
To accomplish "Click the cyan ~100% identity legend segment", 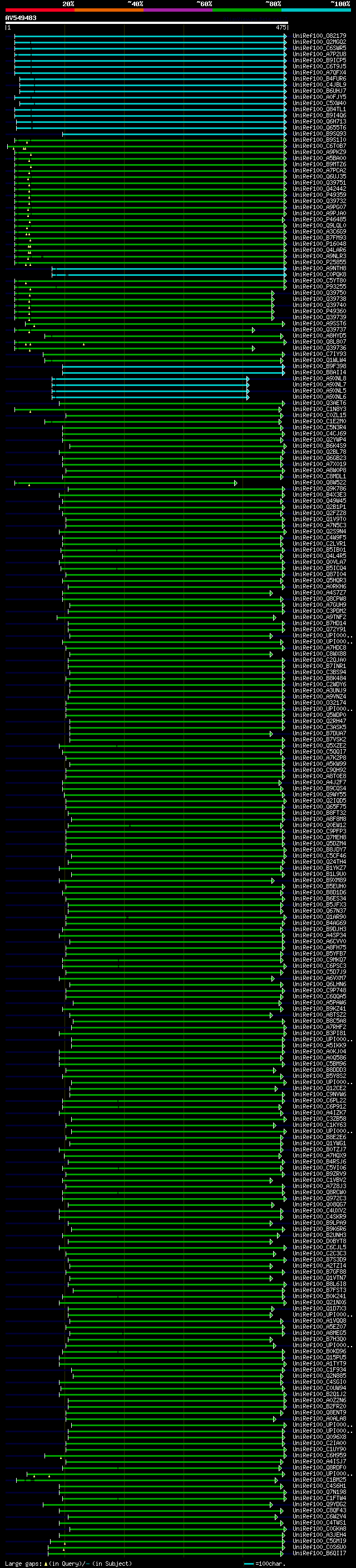I will click(x=316, y=10).
